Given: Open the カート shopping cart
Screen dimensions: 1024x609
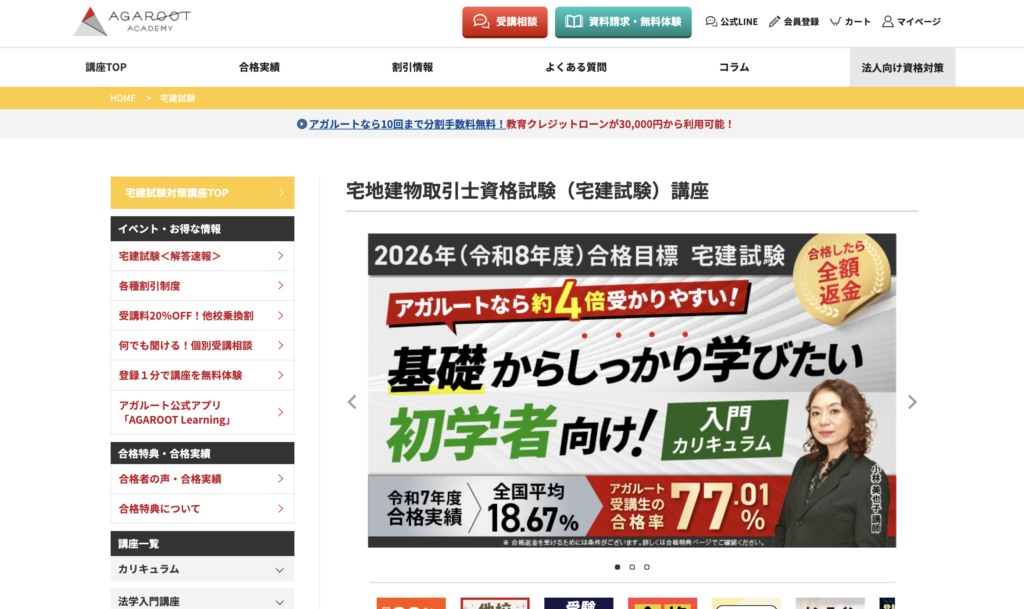Looking at the screenshot, I should pos(835,22).
